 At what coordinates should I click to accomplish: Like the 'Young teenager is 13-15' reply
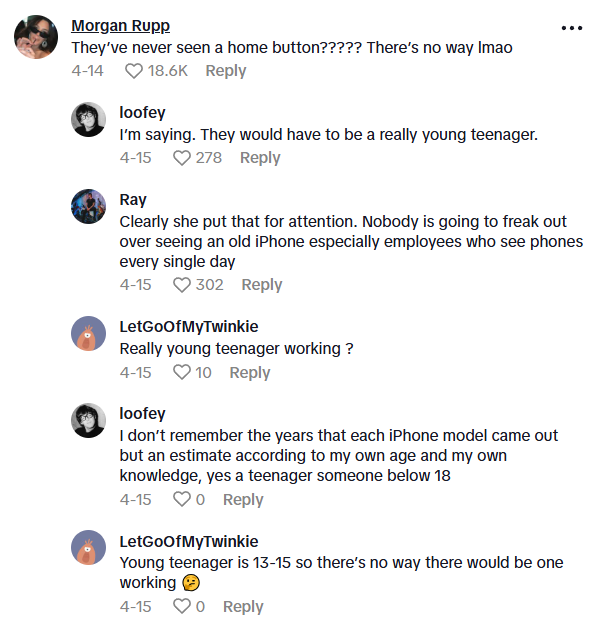pos(182,607)
